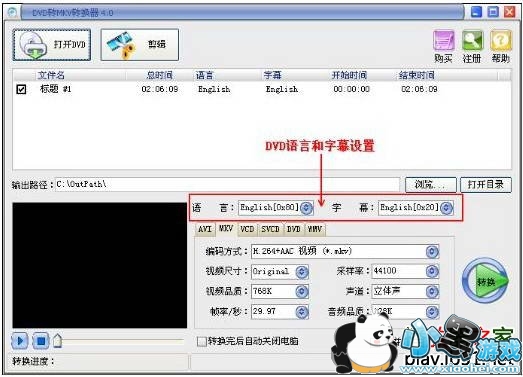Switch to the AVI tab
The image size is (523, 377).
pyautogui.click(x=205, y=230)
